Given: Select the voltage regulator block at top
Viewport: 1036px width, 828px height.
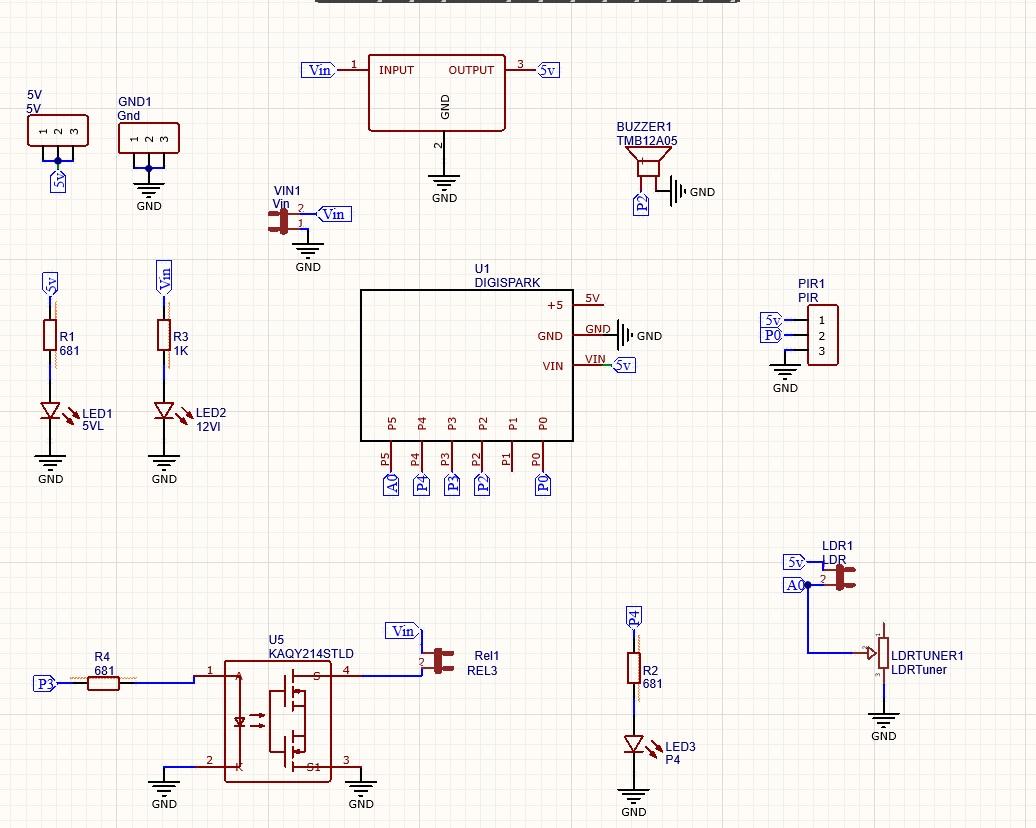Looking at the screenshot, I should pyautogui.click(x=437, y=90).
